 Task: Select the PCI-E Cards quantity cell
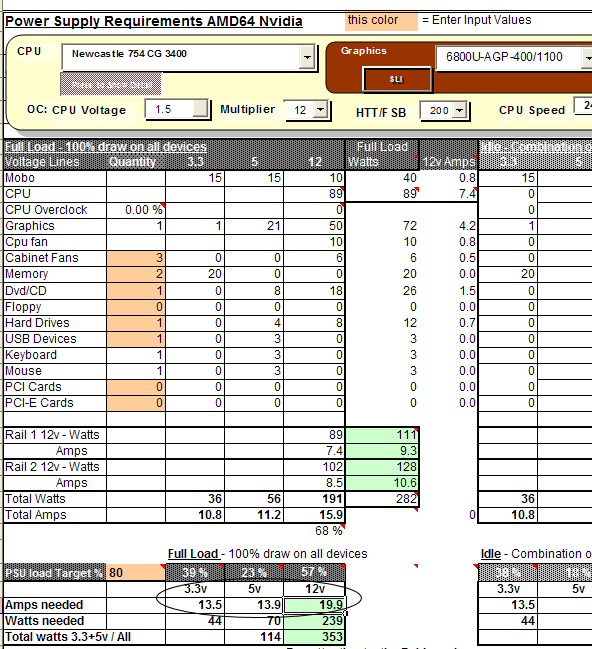pos(136,403)
